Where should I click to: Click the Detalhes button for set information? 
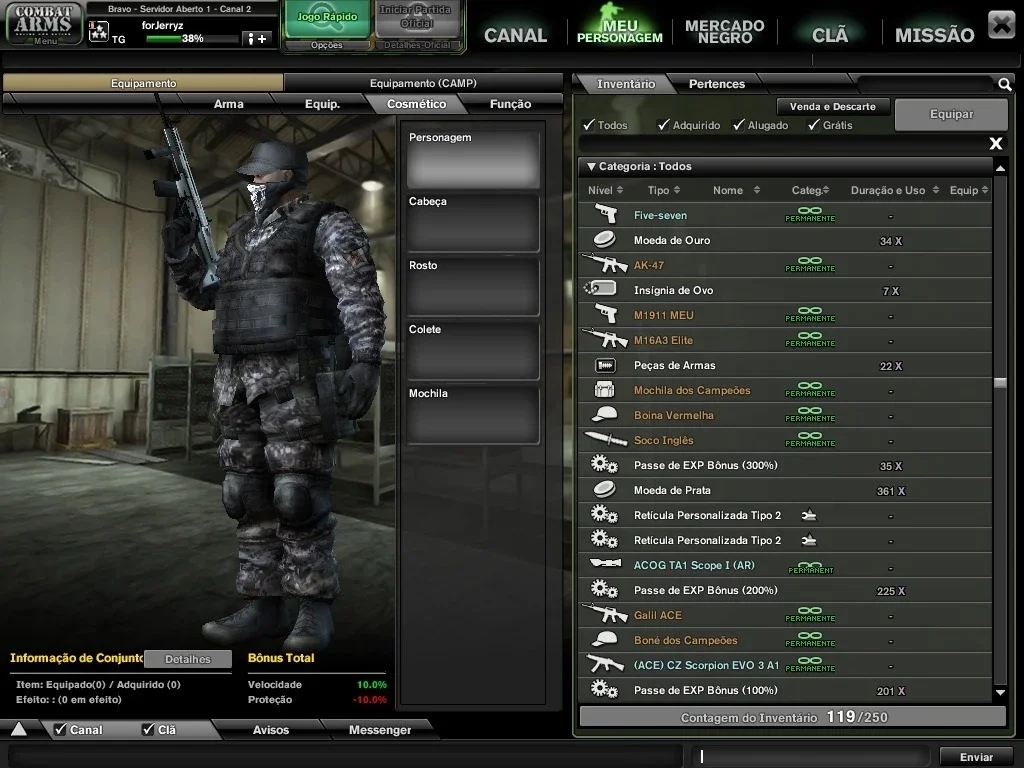coord(188,659)
